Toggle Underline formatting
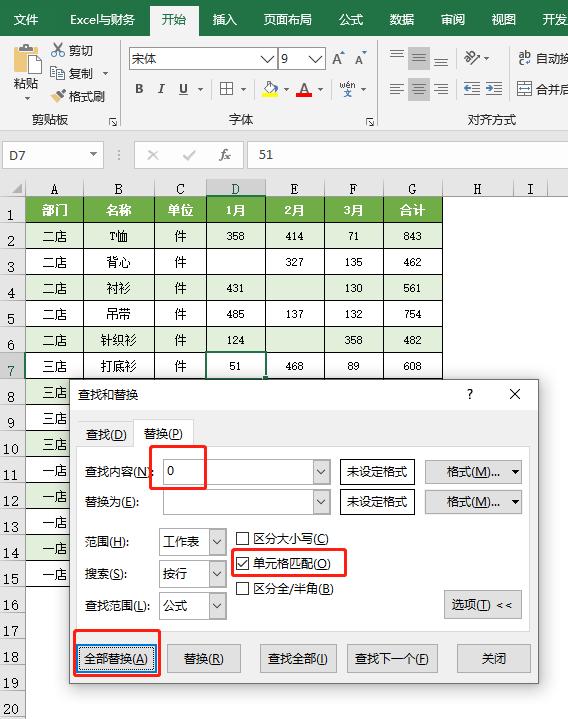Screen dimensions: 568x719 tap(183, 89)
